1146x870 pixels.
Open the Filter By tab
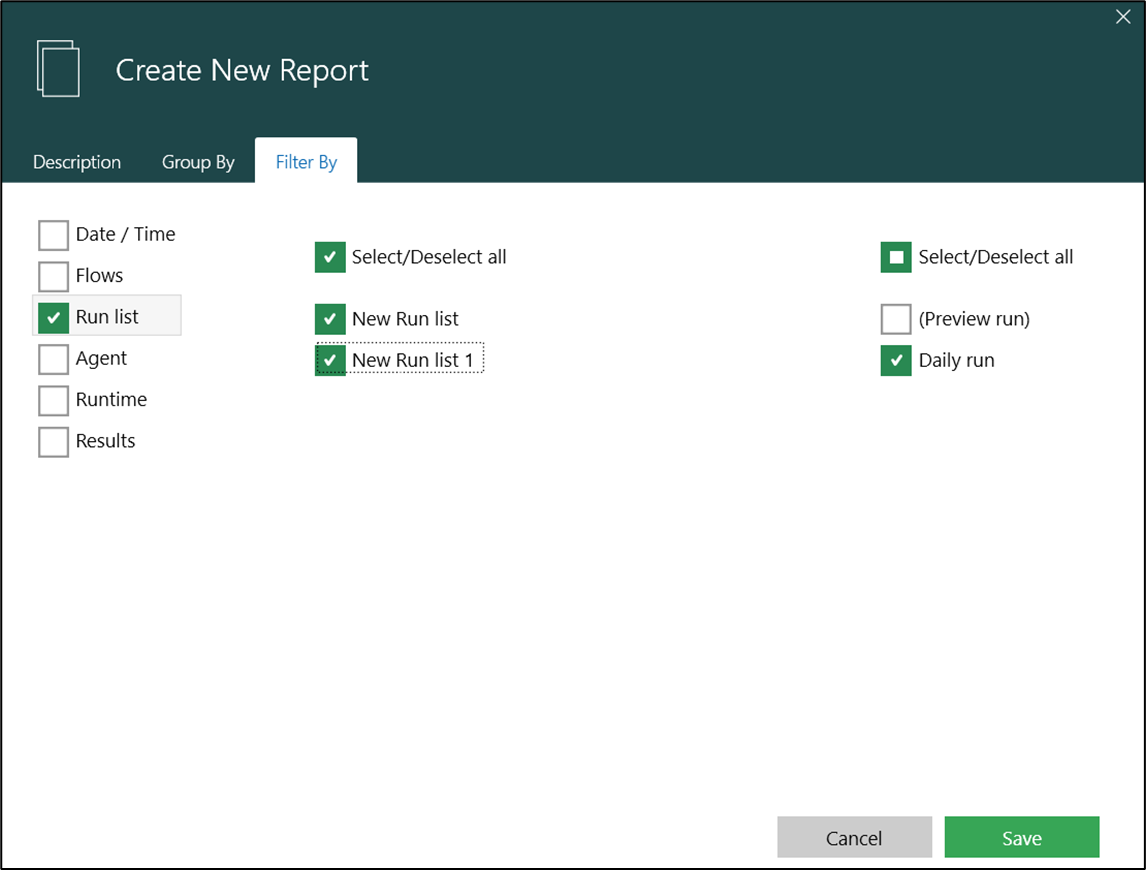306,161
